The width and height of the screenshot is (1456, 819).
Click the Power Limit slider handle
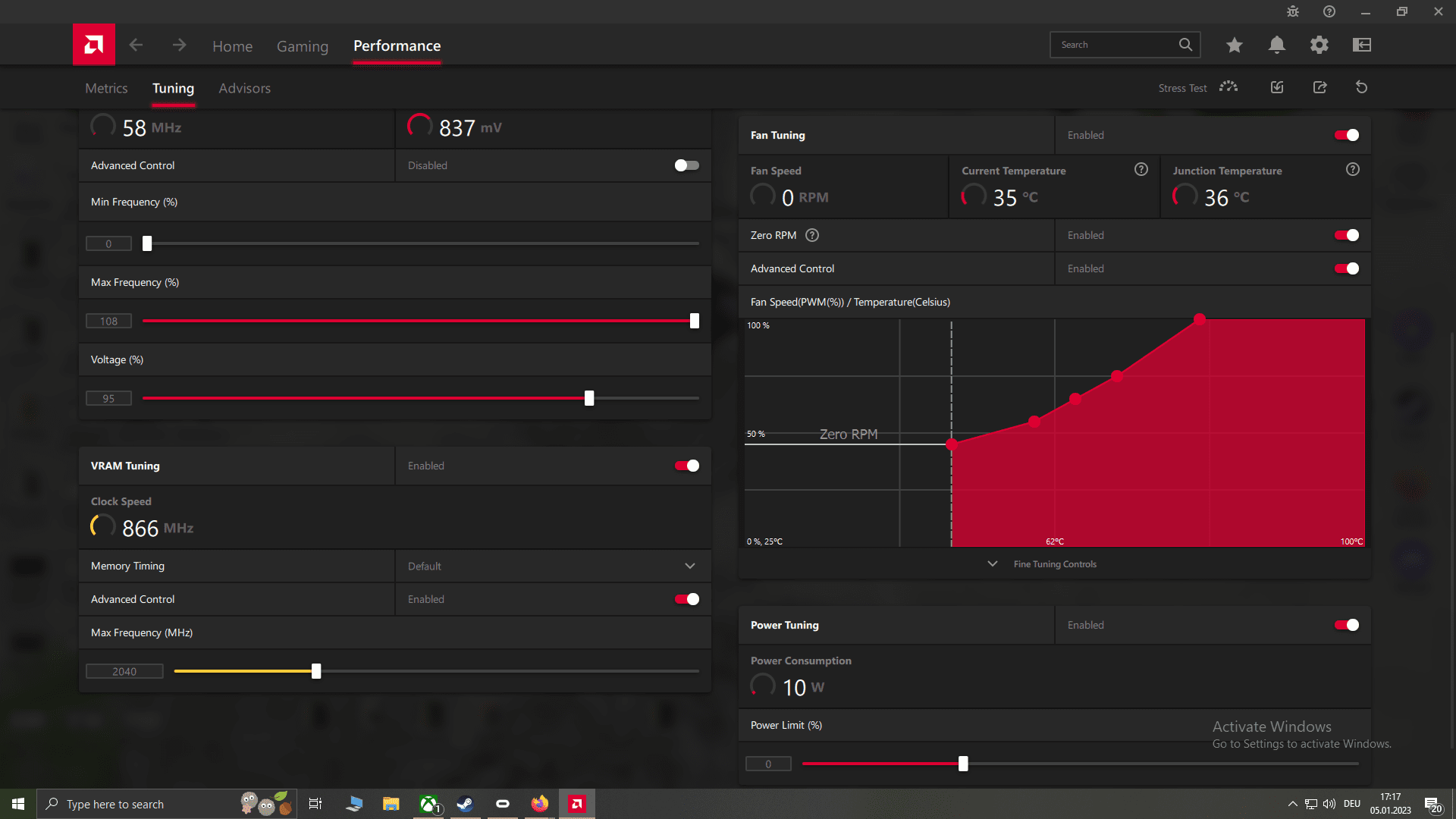pos(962,764)
